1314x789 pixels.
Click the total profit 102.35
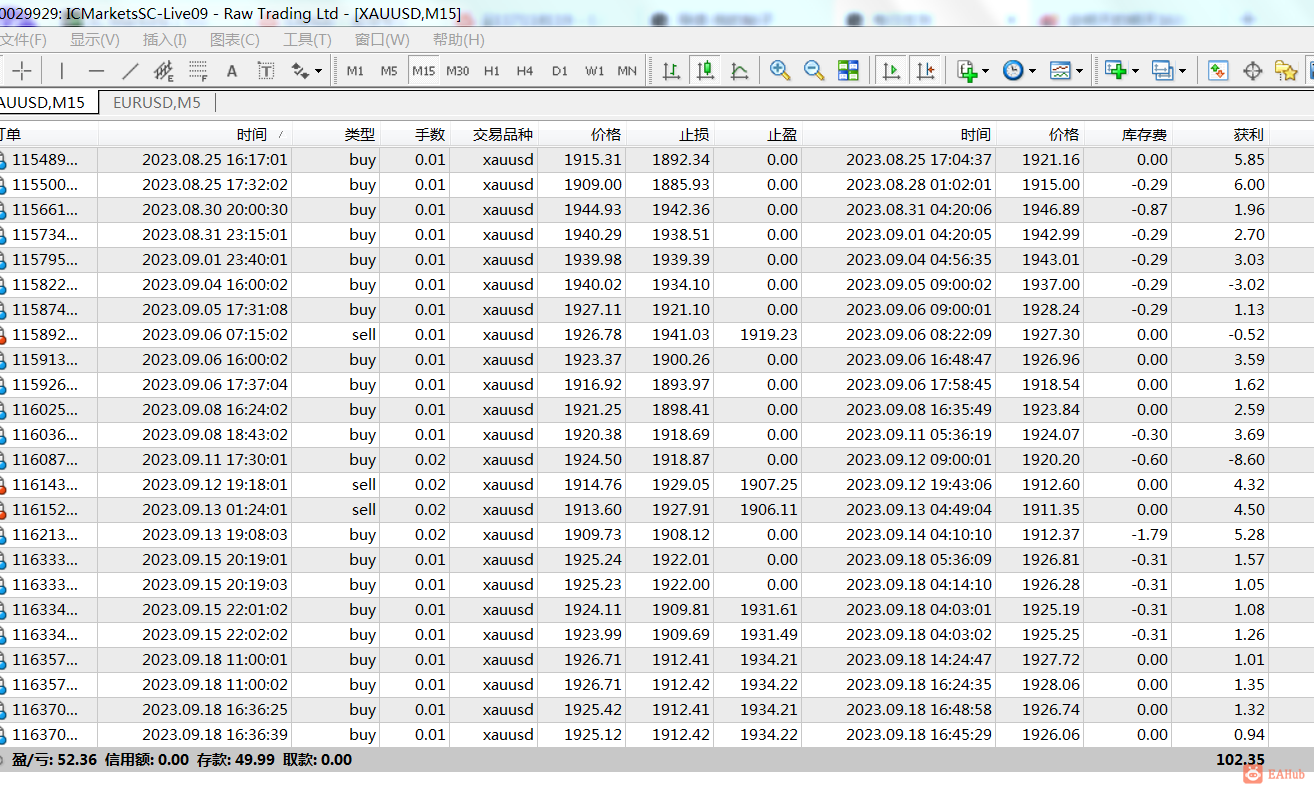1240,760
